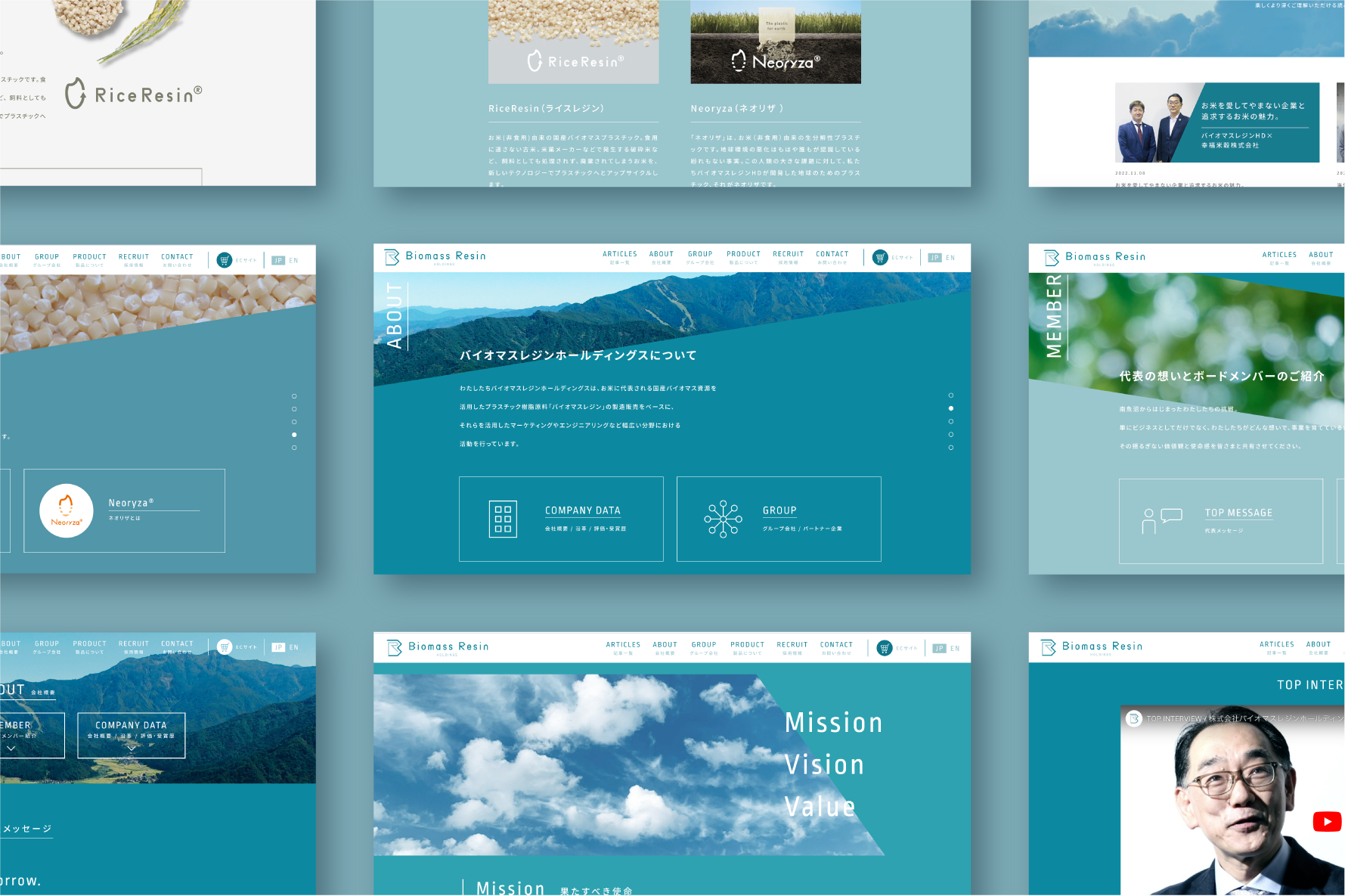
Task: Click the network icon in the GROUP card
Action: point(723,519)
